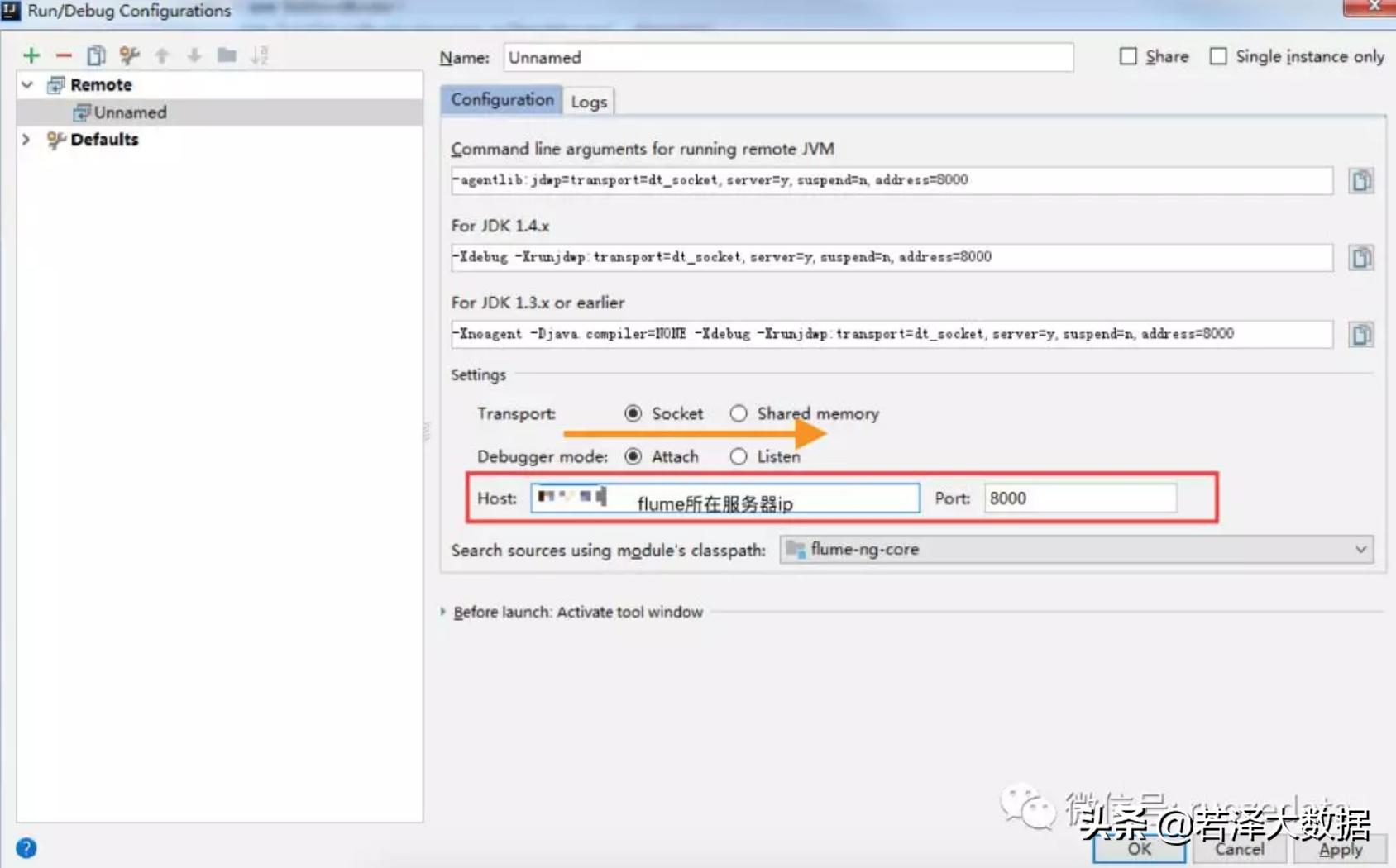Click the Remote configuration type icon
Image resolution: width=1396 pixels, height=868 pixels.
[55, 85]
